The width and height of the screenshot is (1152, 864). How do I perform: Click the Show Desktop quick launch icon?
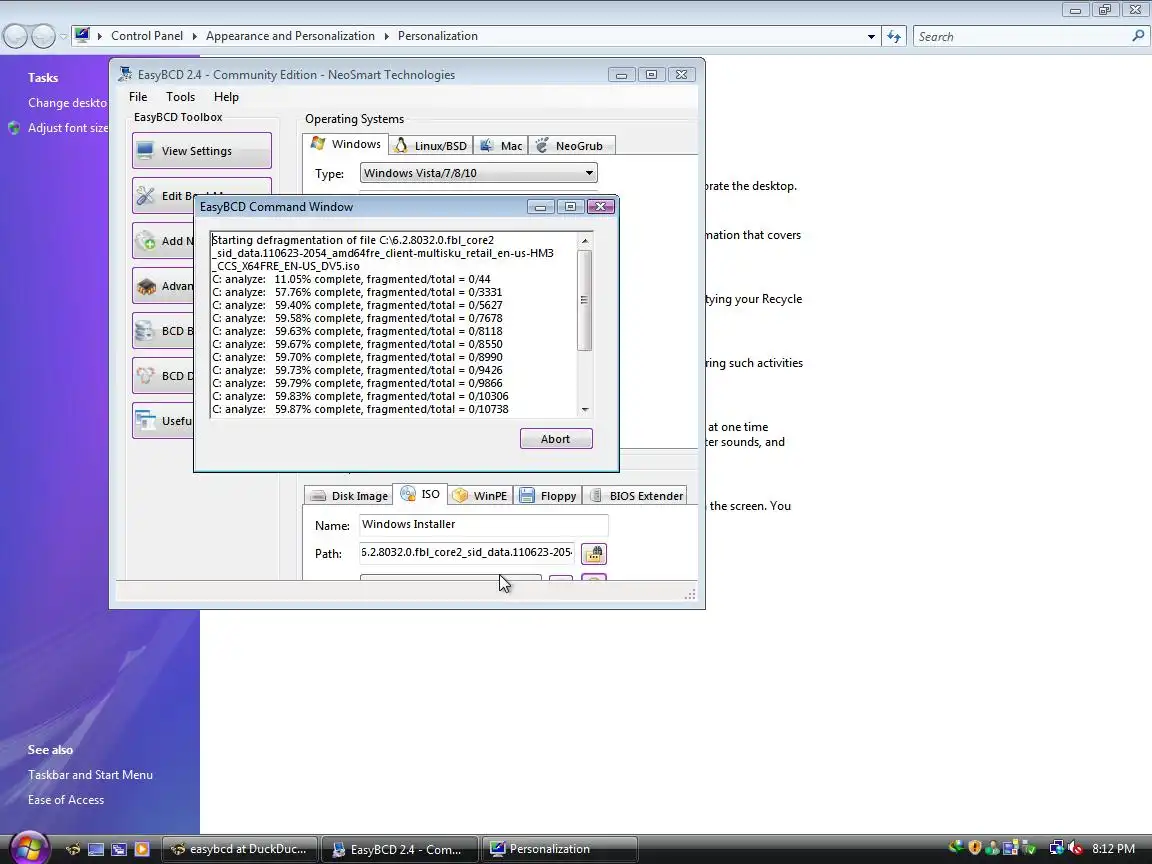[x=96, y=849]
